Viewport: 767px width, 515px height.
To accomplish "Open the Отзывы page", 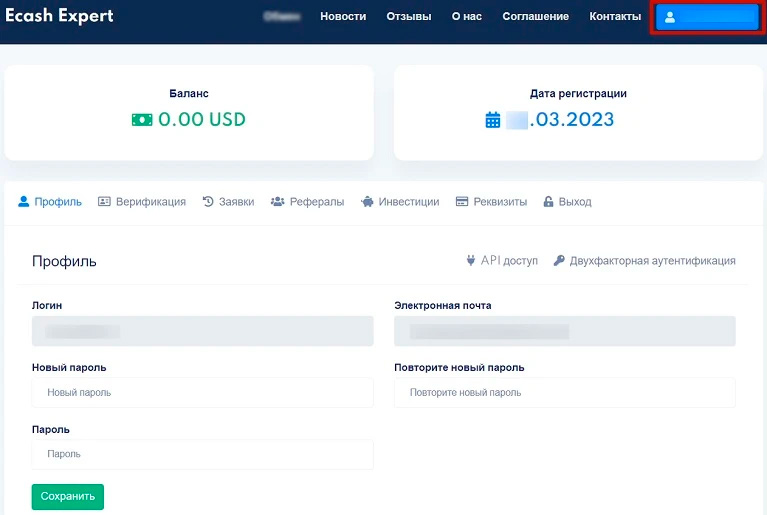I will pos(408,17).
